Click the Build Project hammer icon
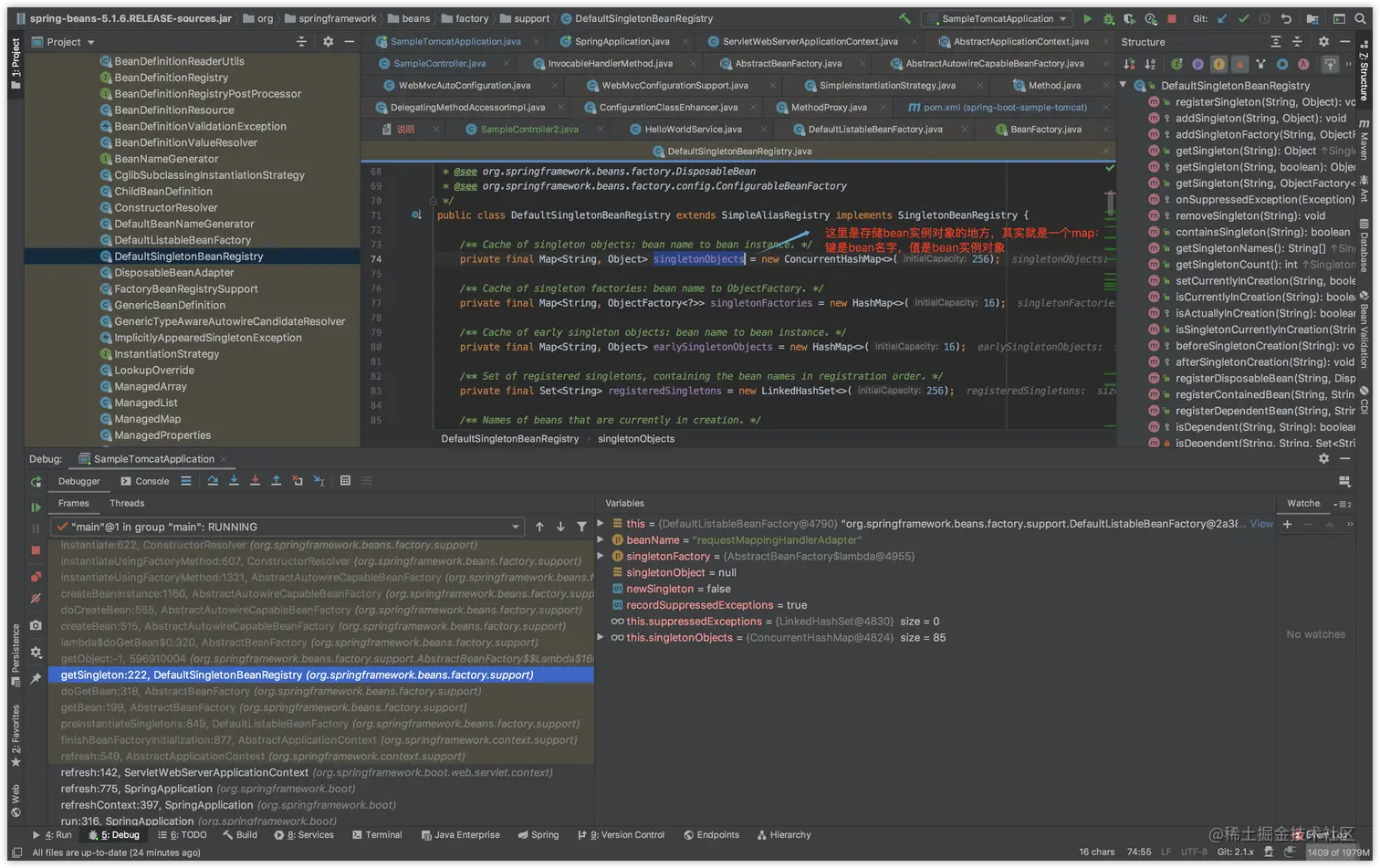The height and width of the screenshot is (868, 1380). 904,18
